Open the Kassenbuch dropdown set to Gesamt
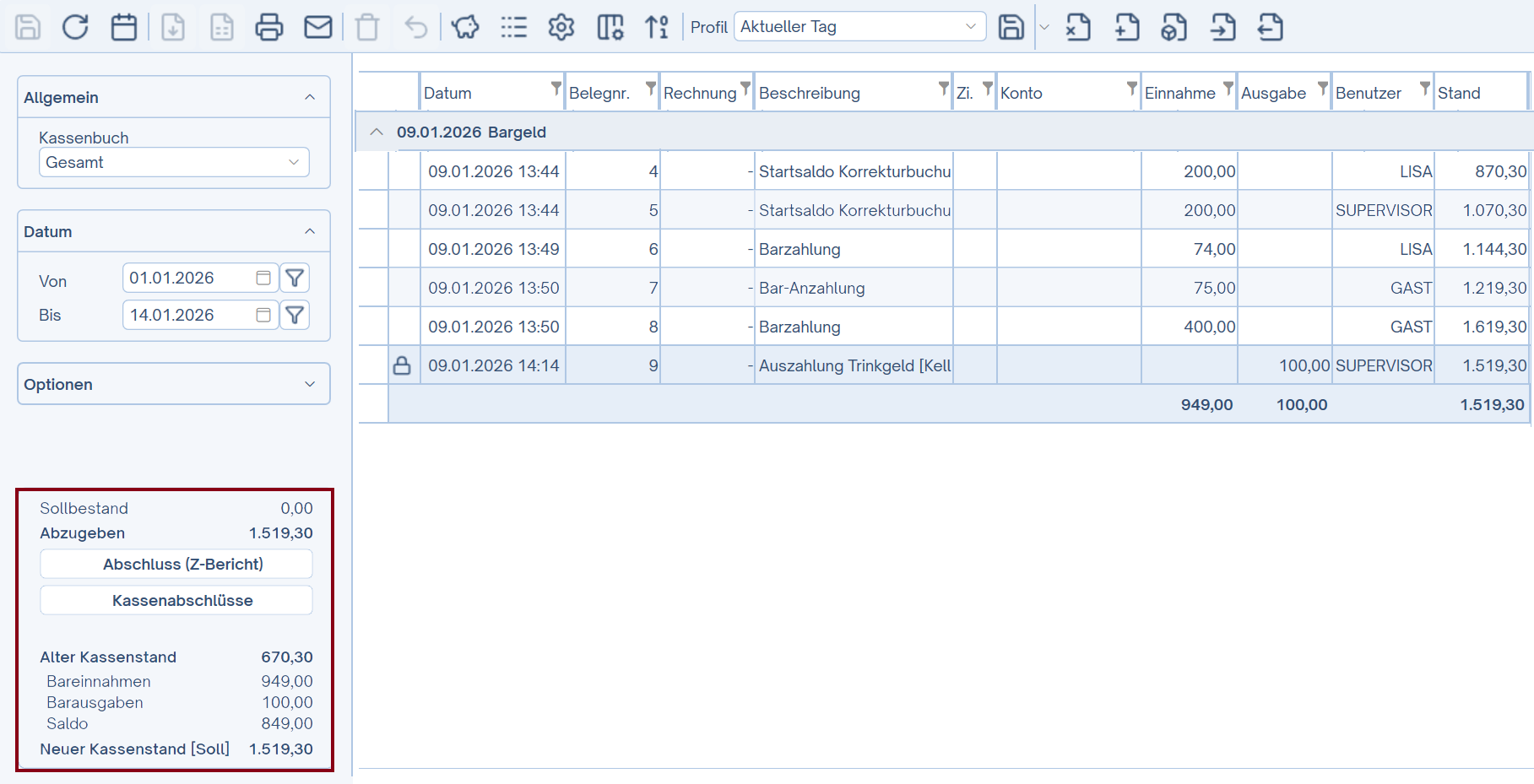Screen dimensions: 1534x784 174,162
